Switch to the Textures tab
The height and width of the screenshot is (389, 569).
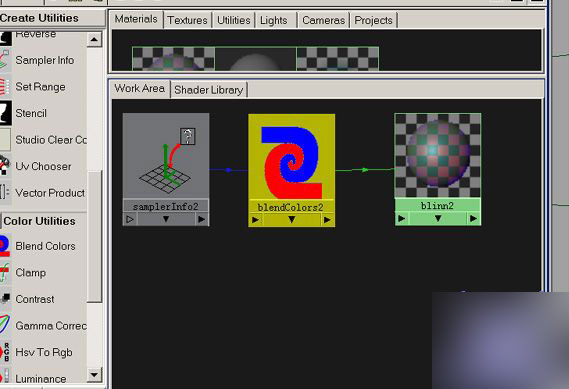pyautogui.click(x=187, y=20)
